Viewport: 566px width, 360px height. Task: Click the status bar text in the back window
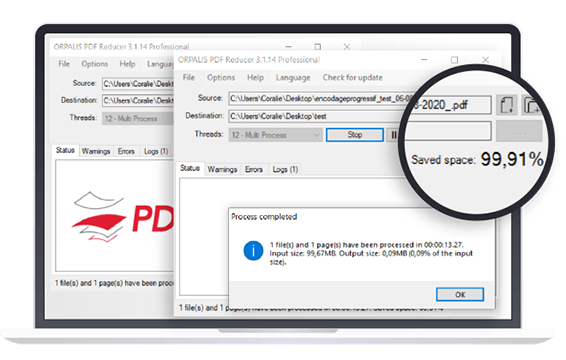(114, 283)
